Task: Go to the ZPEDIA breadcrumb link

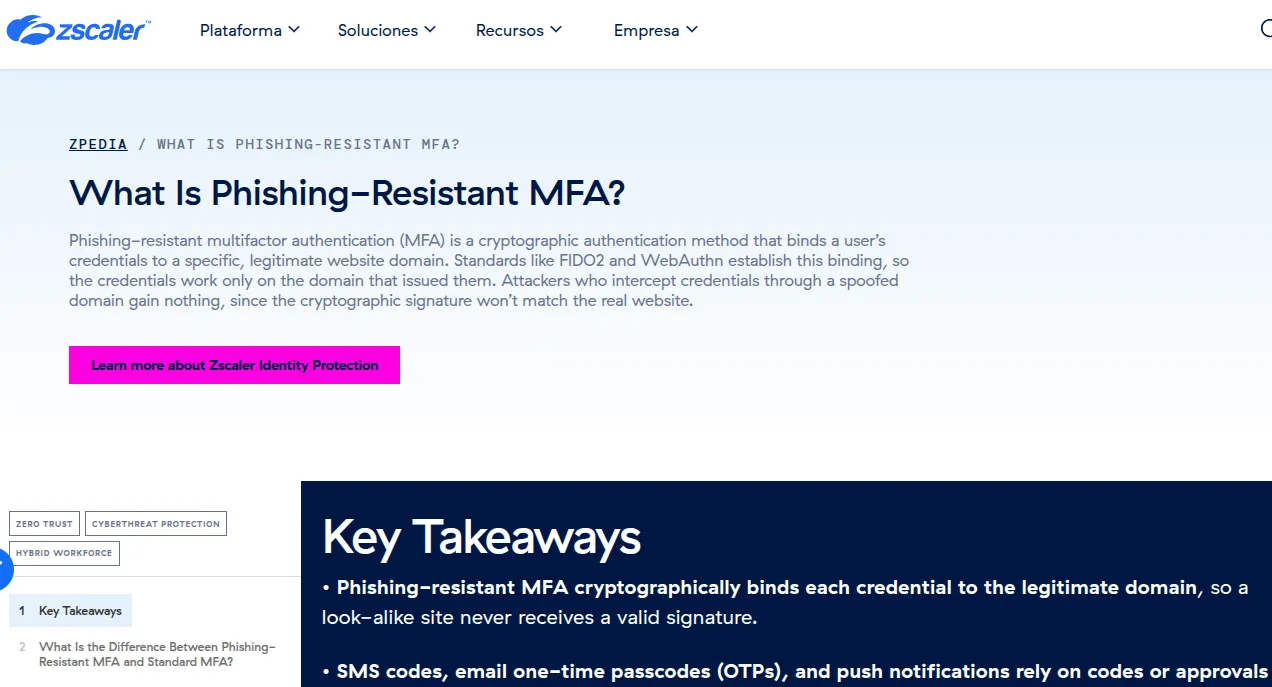Action: coord(98,144)
